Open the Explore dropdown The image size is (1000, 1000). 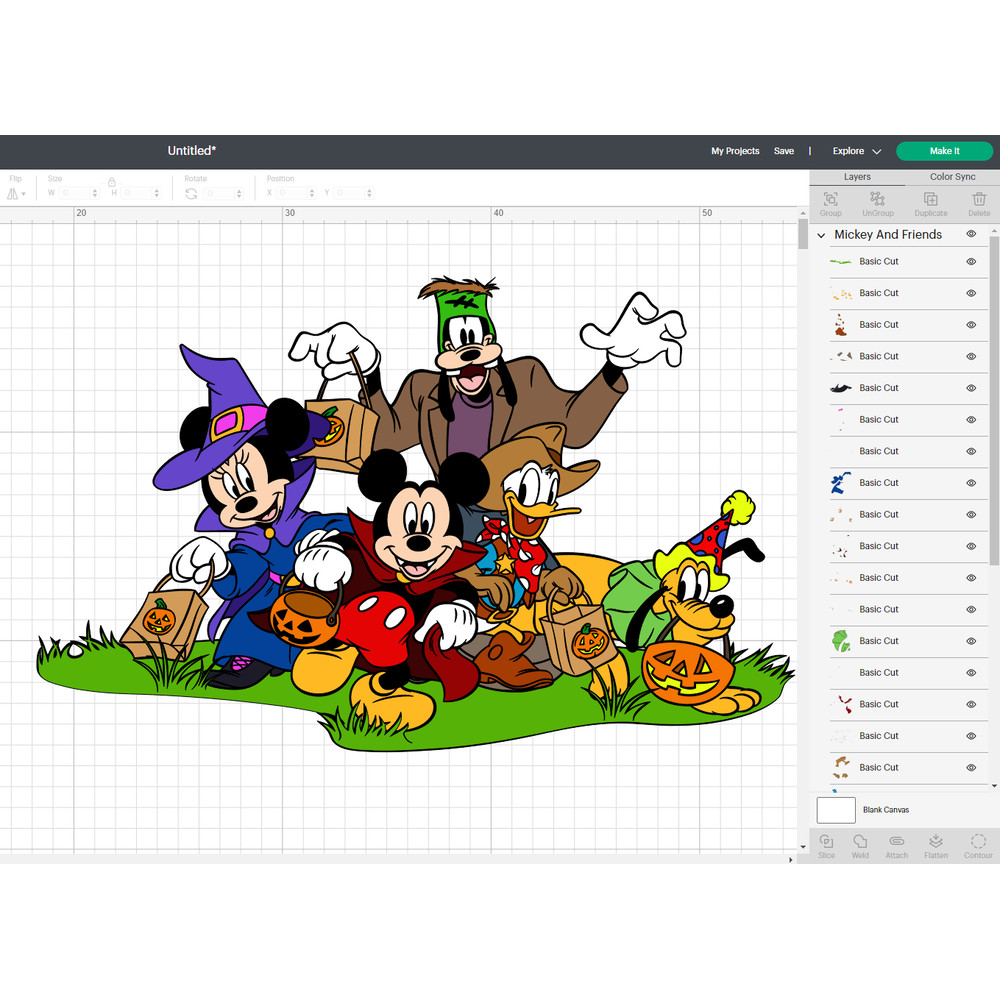tap(855, 151)
